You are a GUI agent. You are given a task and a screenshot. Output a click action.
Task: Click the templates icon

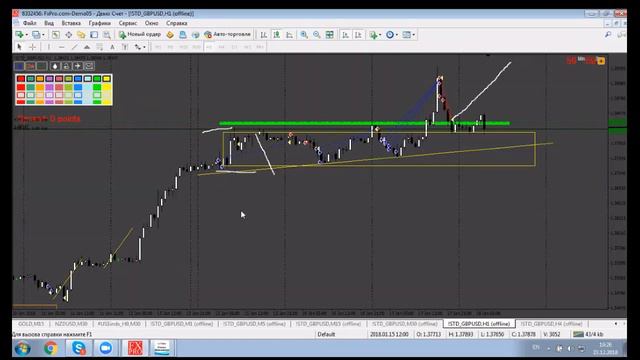(407, 35)
